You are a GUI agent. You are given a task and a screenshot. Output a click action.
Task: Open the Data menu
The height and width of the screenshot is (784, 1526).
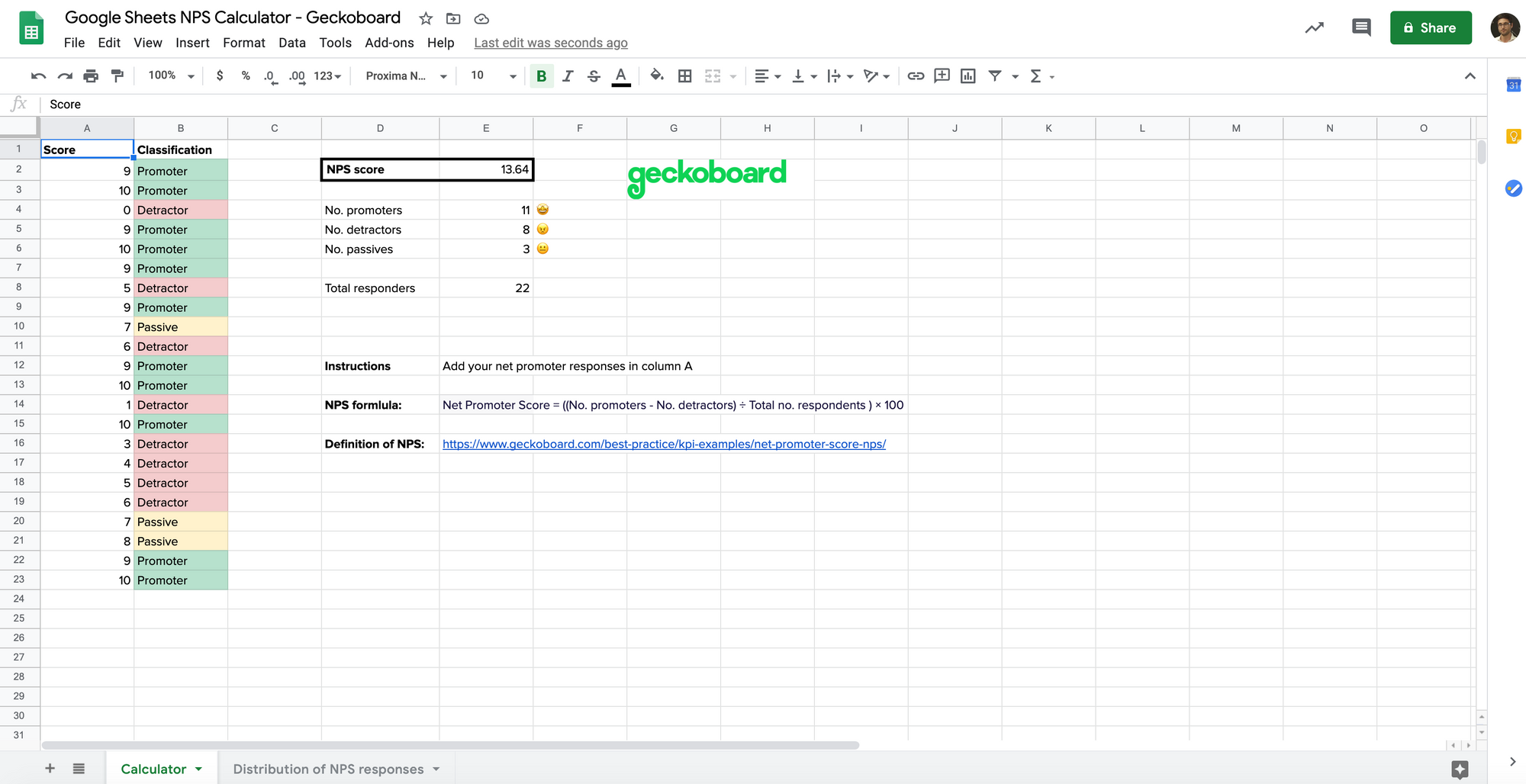tap(292, 43)
